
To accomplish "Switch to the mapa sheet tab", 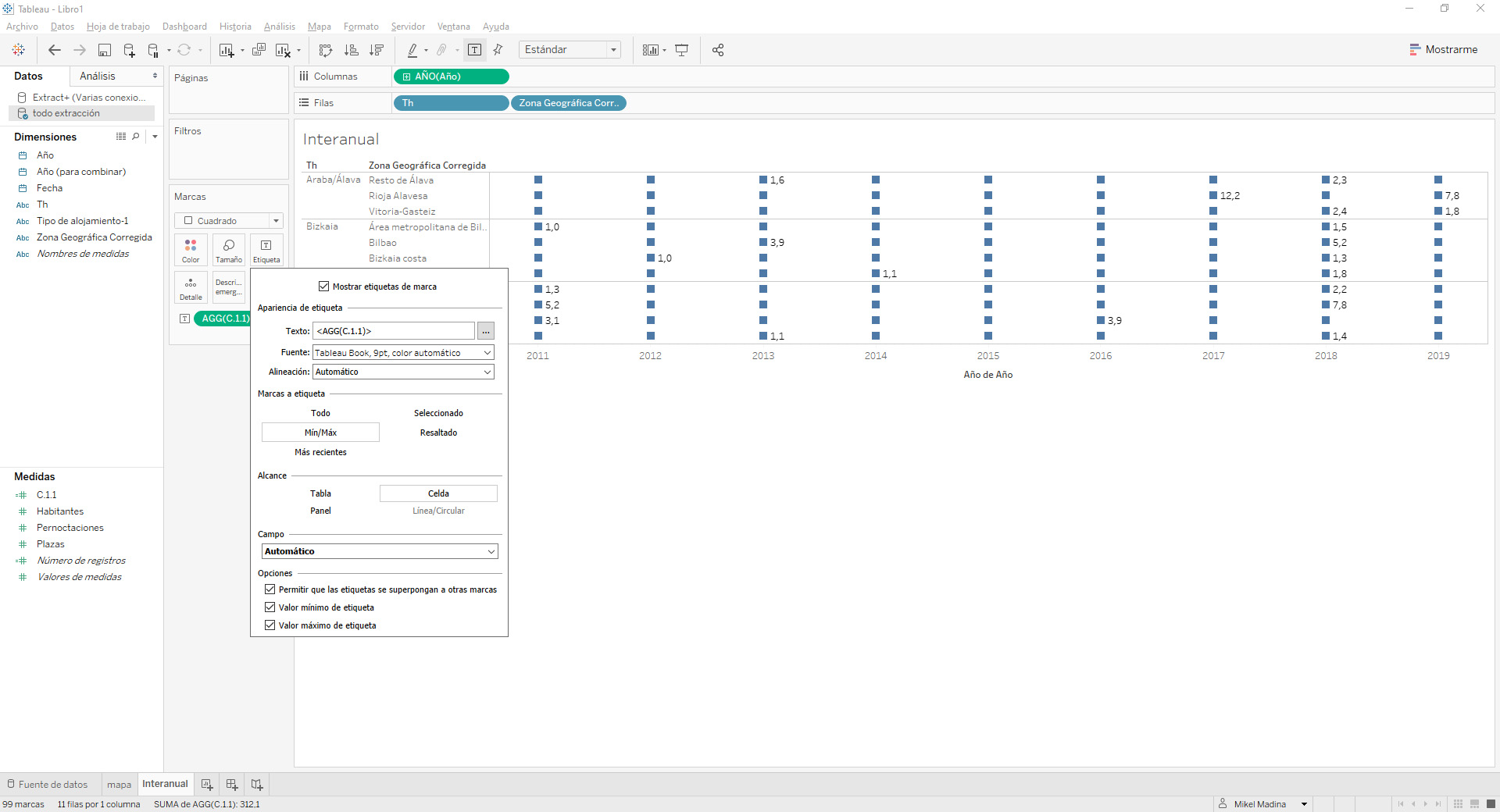I will 119,785.
